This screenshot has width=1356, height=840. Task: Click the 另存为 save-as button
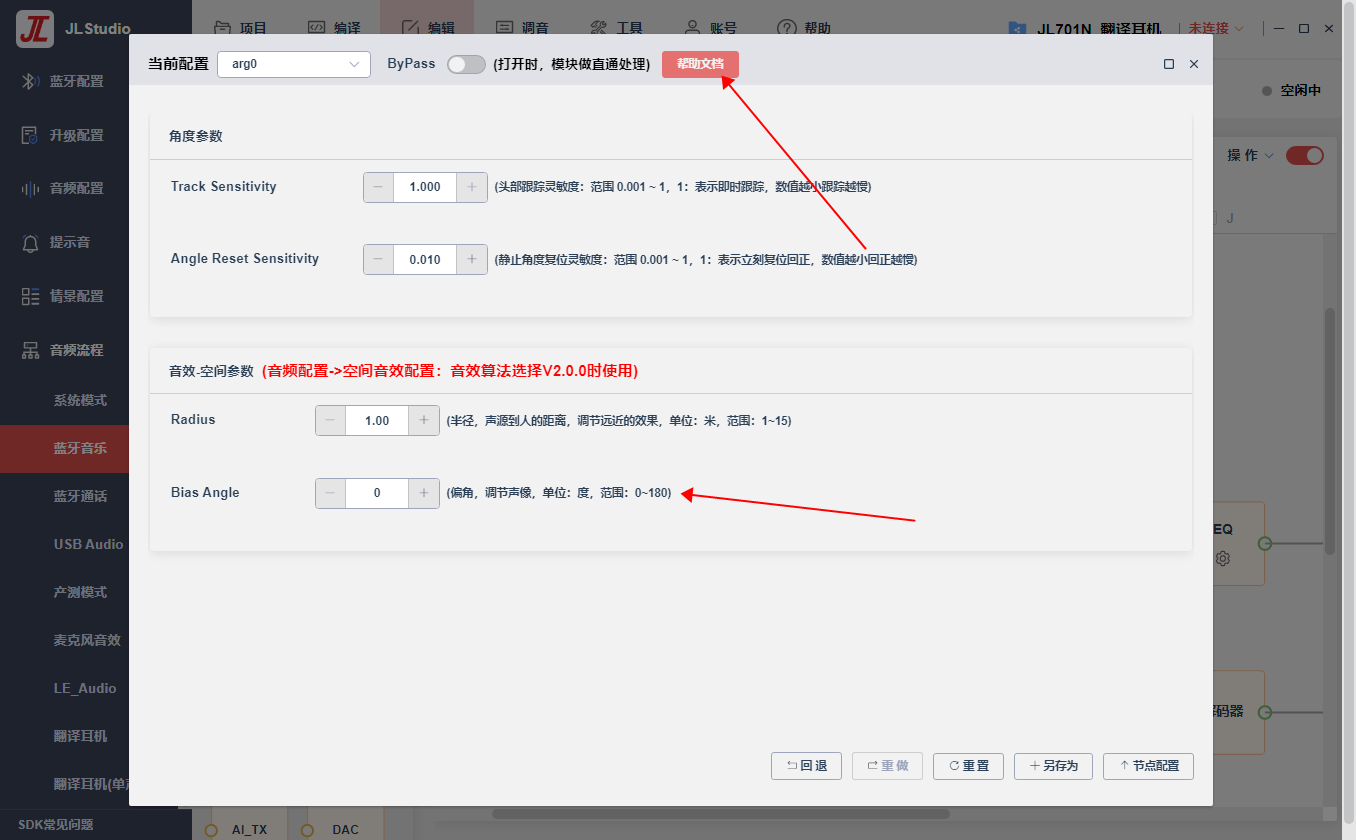pos(1053,766)
